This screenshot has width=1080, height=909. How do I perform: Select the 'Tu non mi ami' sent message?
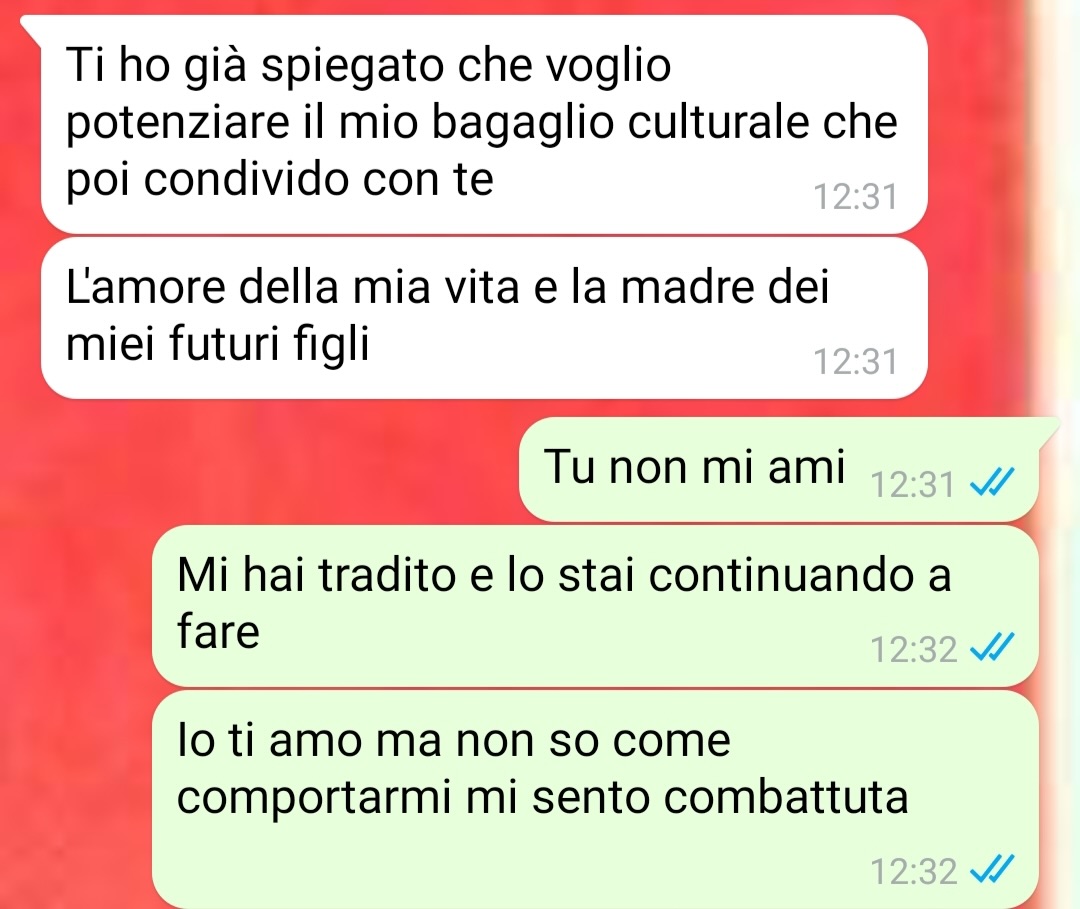[778, 469]
